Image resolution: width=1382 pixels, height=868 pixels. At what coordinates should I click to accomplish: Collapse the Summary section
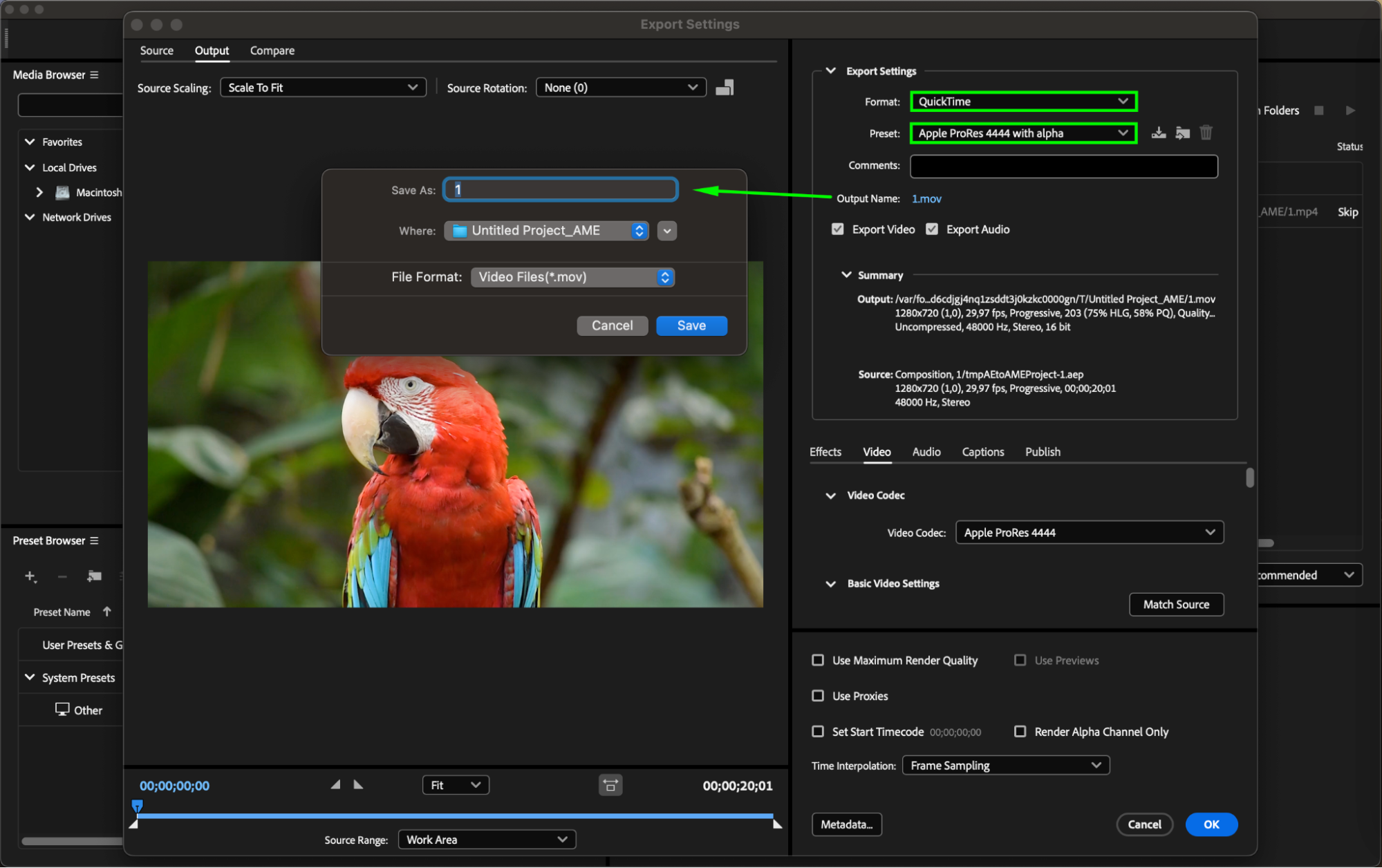click(846, 275)
